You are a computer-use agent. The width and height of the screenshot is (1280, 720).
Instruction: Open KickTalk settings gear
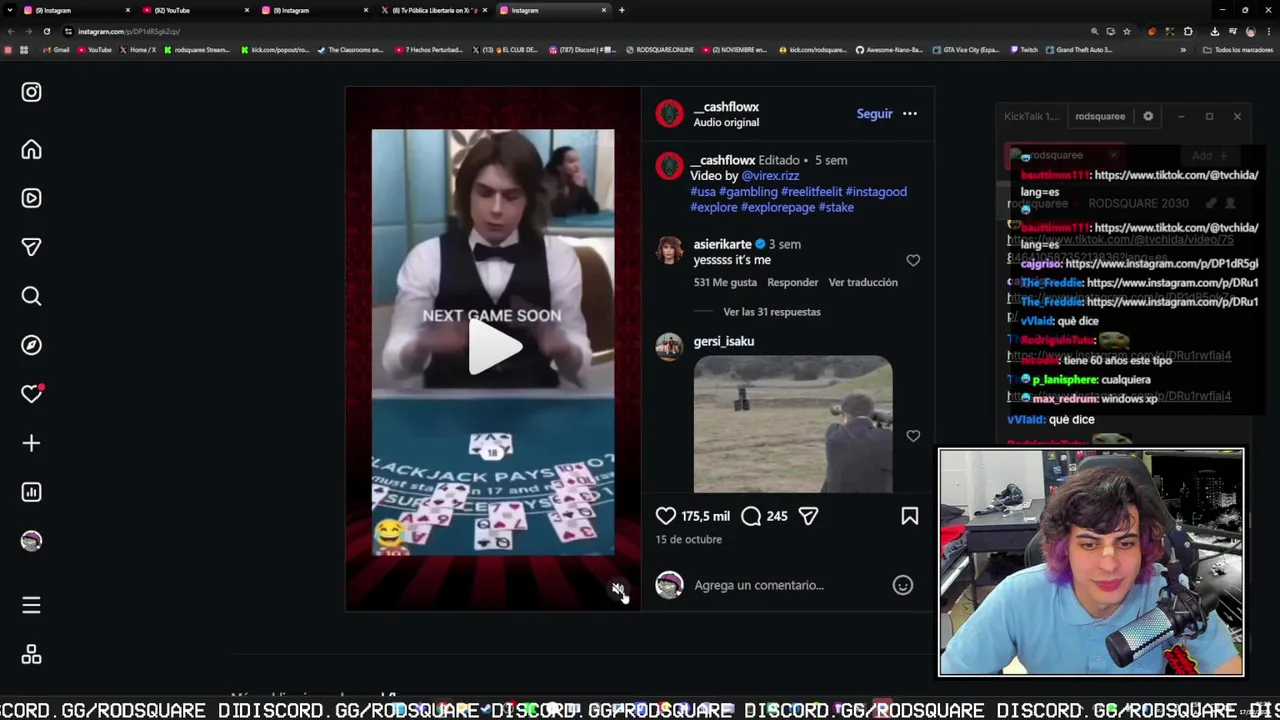[1148, 116]
